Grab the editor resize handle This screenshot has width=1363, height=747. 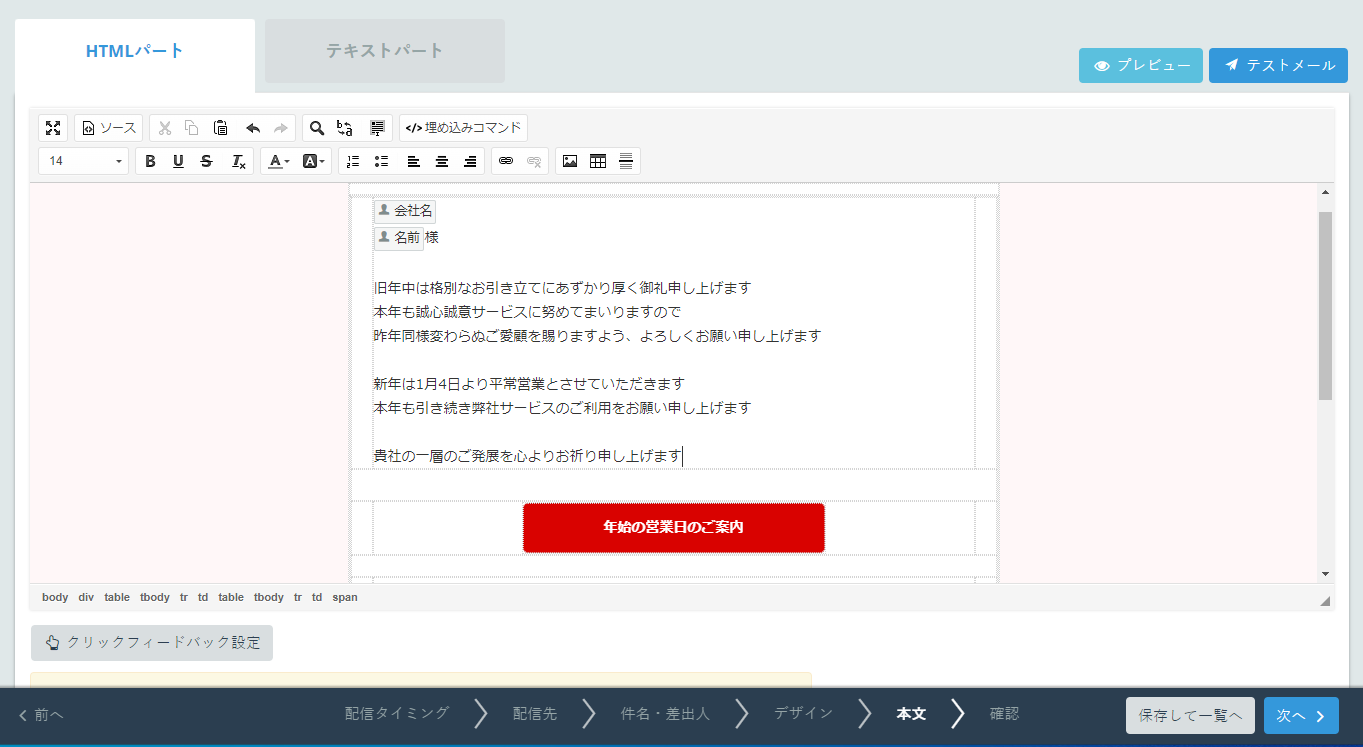click(x=1325, y=601)
